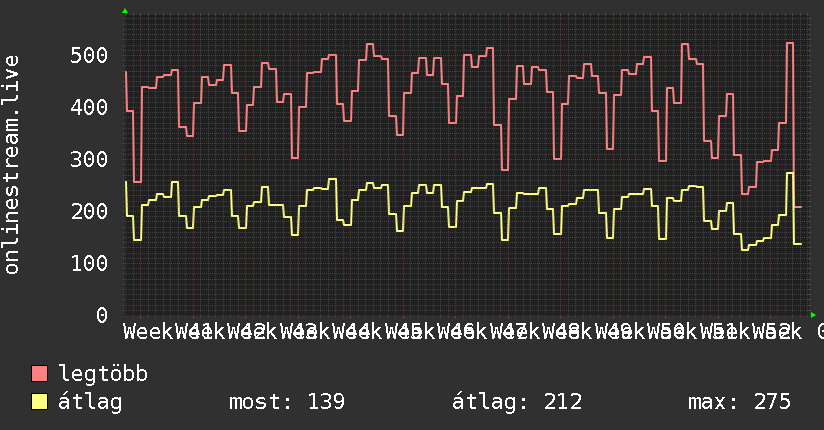Image resolution: width=824 pixels, height=430 pixels.
Task: Click the most: 139 value
Action: tap(287, 402)
